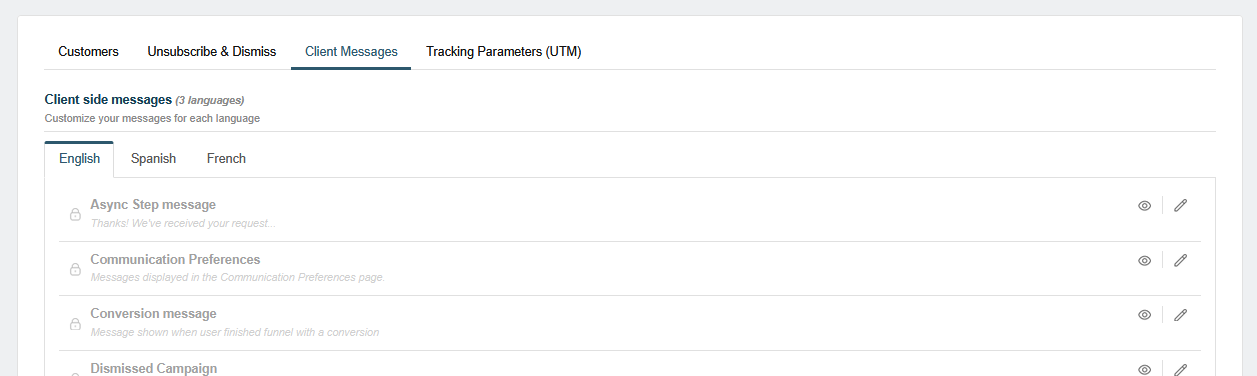Edit the Dismissed Campaign message
This screenshot has width=1257, height=376.
click(x=1180, y=369)
